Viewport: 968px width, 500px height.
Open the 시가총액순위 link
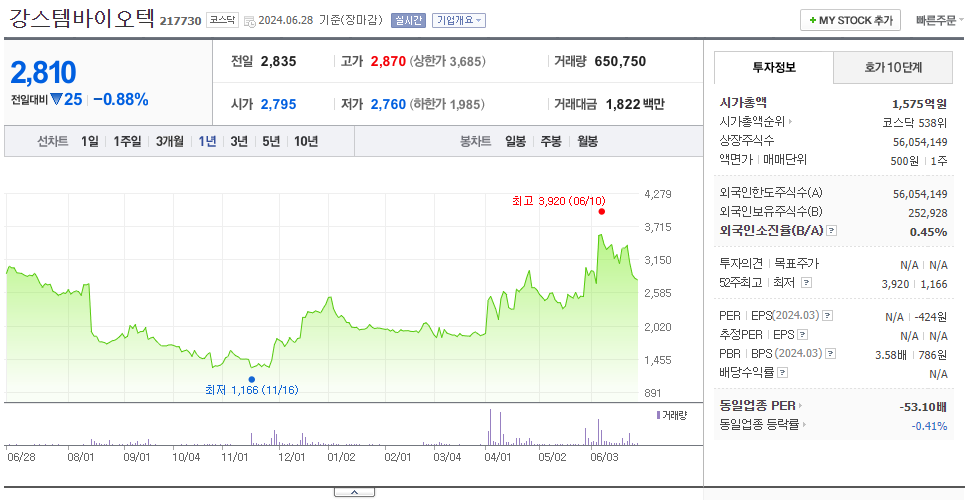(x=752, y=122)
